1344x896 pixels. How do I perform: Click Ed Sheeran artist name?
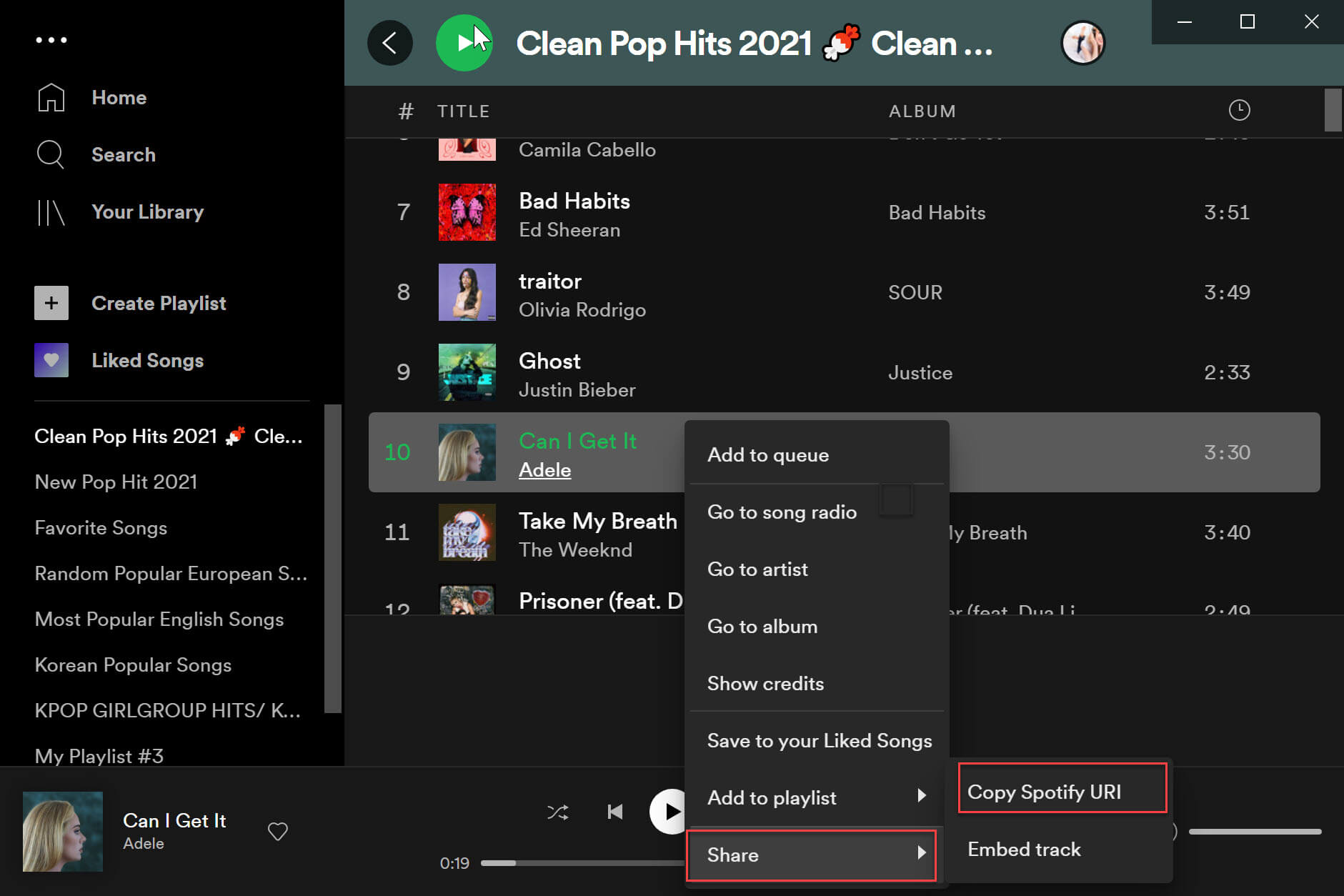pyautogui.click(x=569, y=230)
